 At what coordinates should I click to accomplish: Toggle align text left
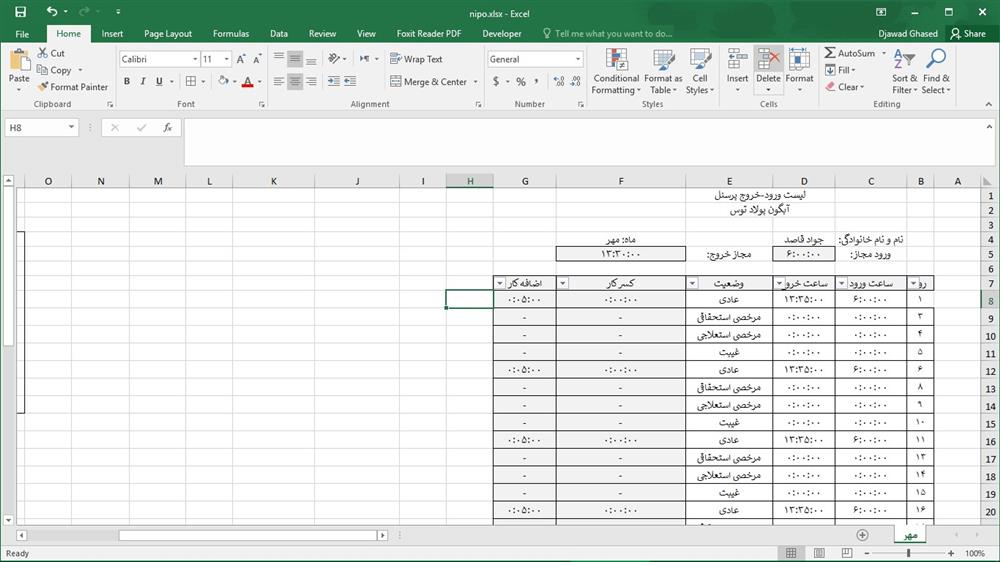pos(279,82)
